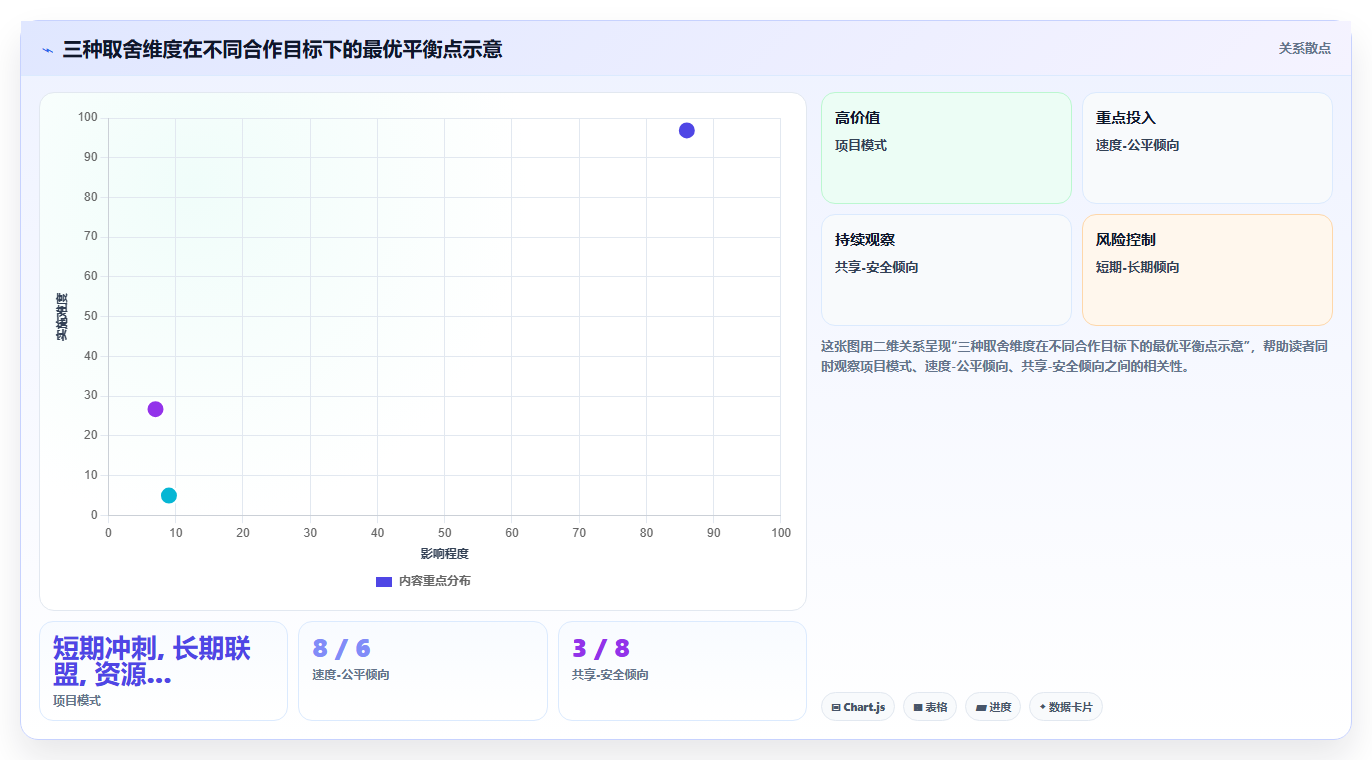
Task: Open the 8 / 6 速度-公平倾向 card
Action: click(422, 671)
